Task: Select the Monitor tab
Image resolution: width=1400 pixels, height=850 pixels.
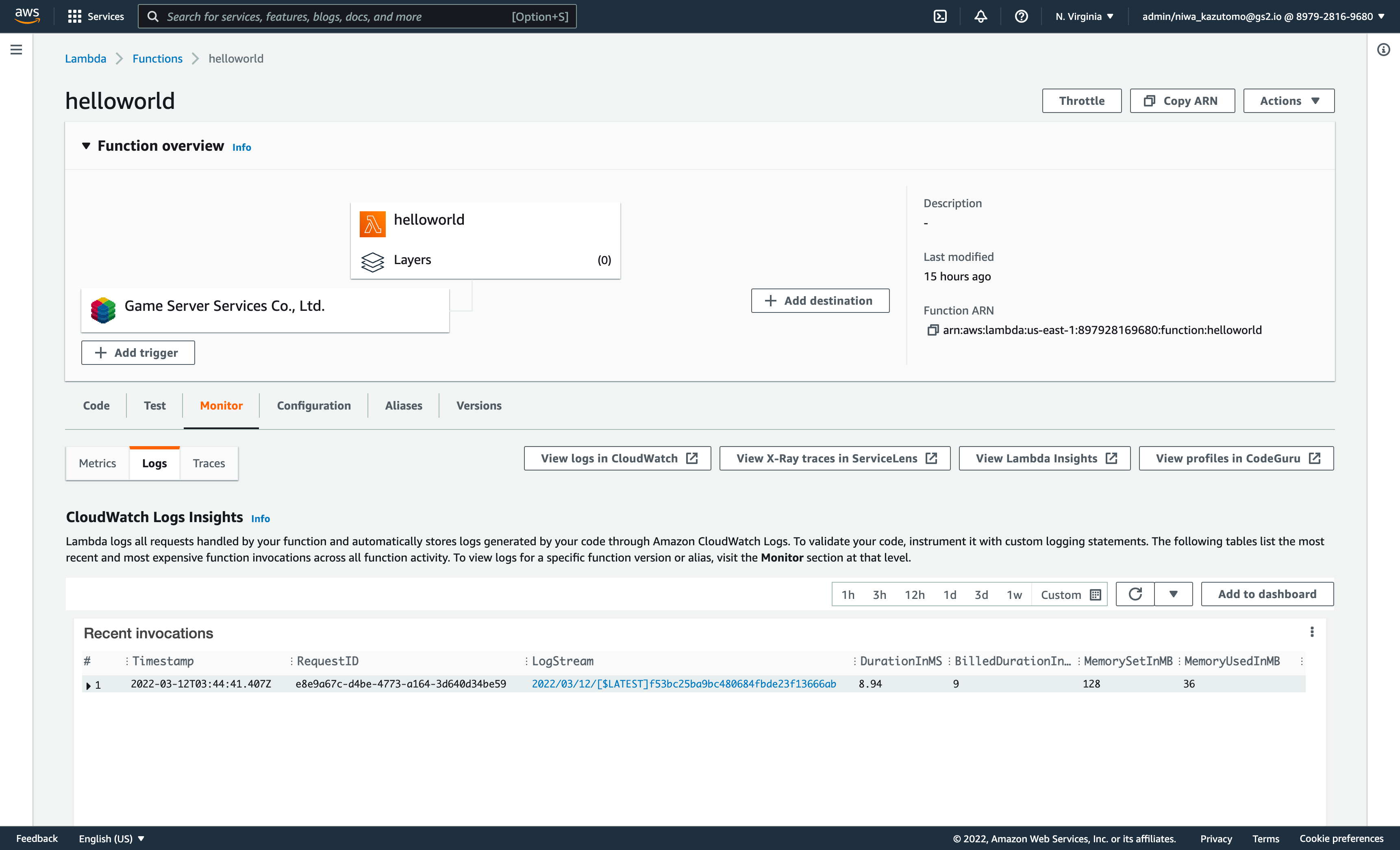Action: [x=221, y=405]
